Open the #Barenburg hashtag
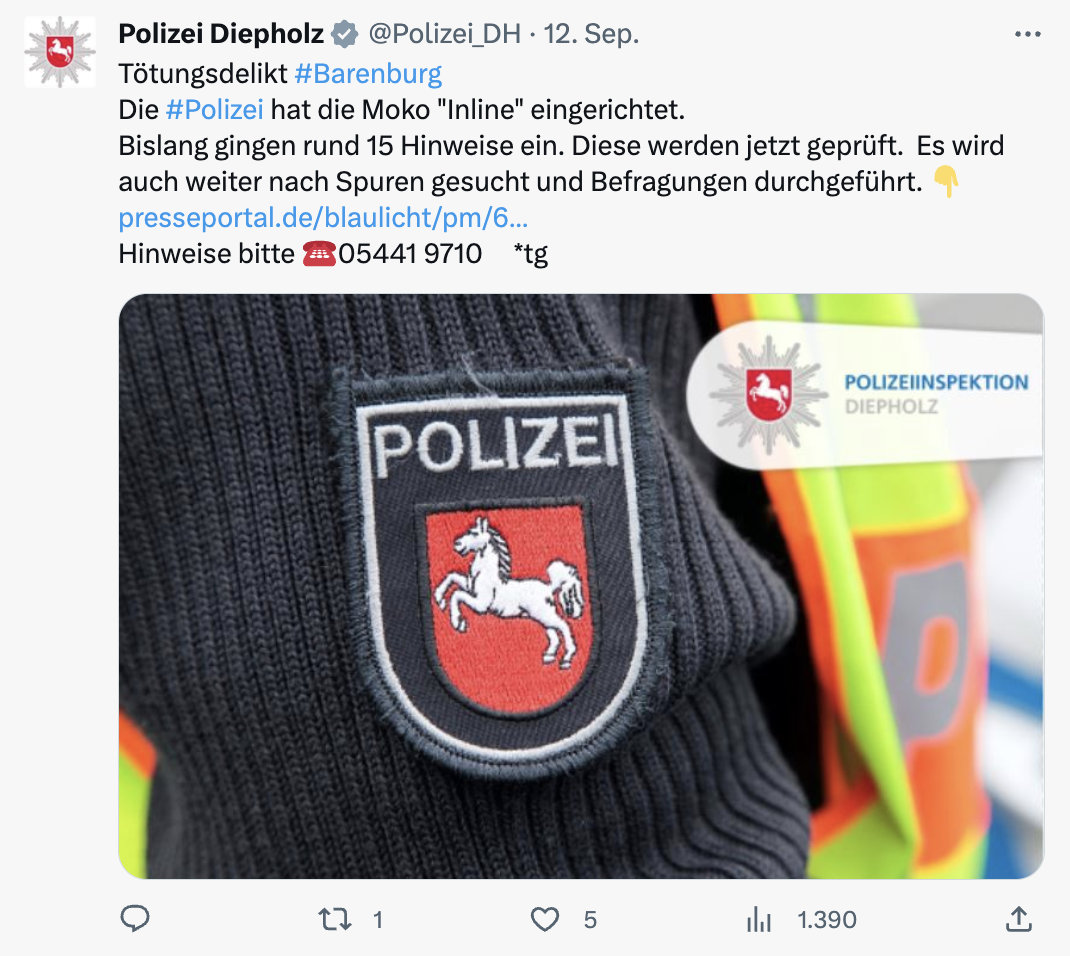Image resolution: width=1070 pixels, height=956 pixels. tap(368, 73)
